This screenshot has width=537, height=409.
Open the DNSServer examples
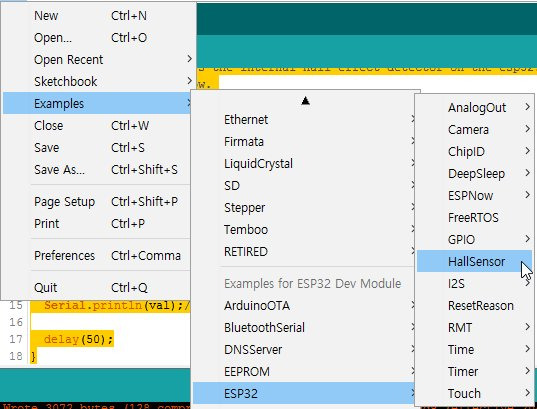(304, 349)
